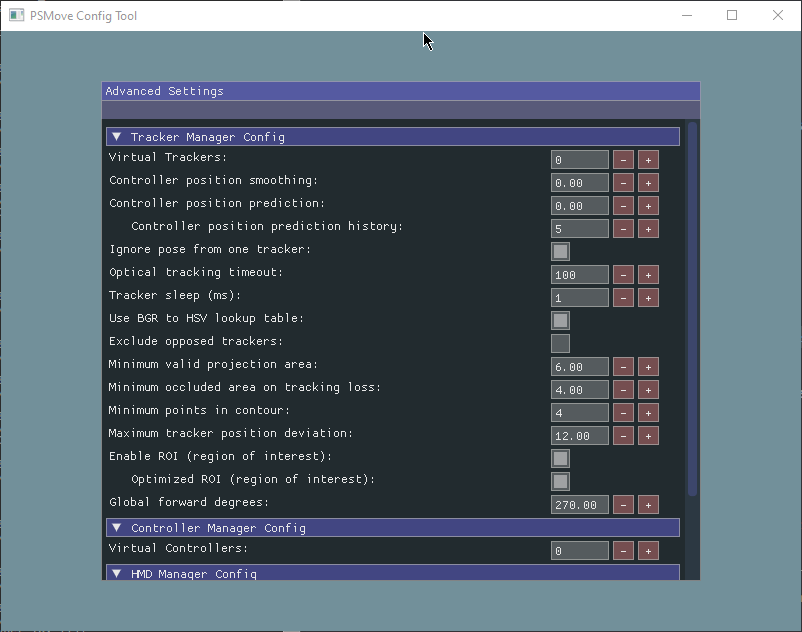Decrease Controller position smoothing value
This screenshot has width=802, height=632.
[623, 183]
